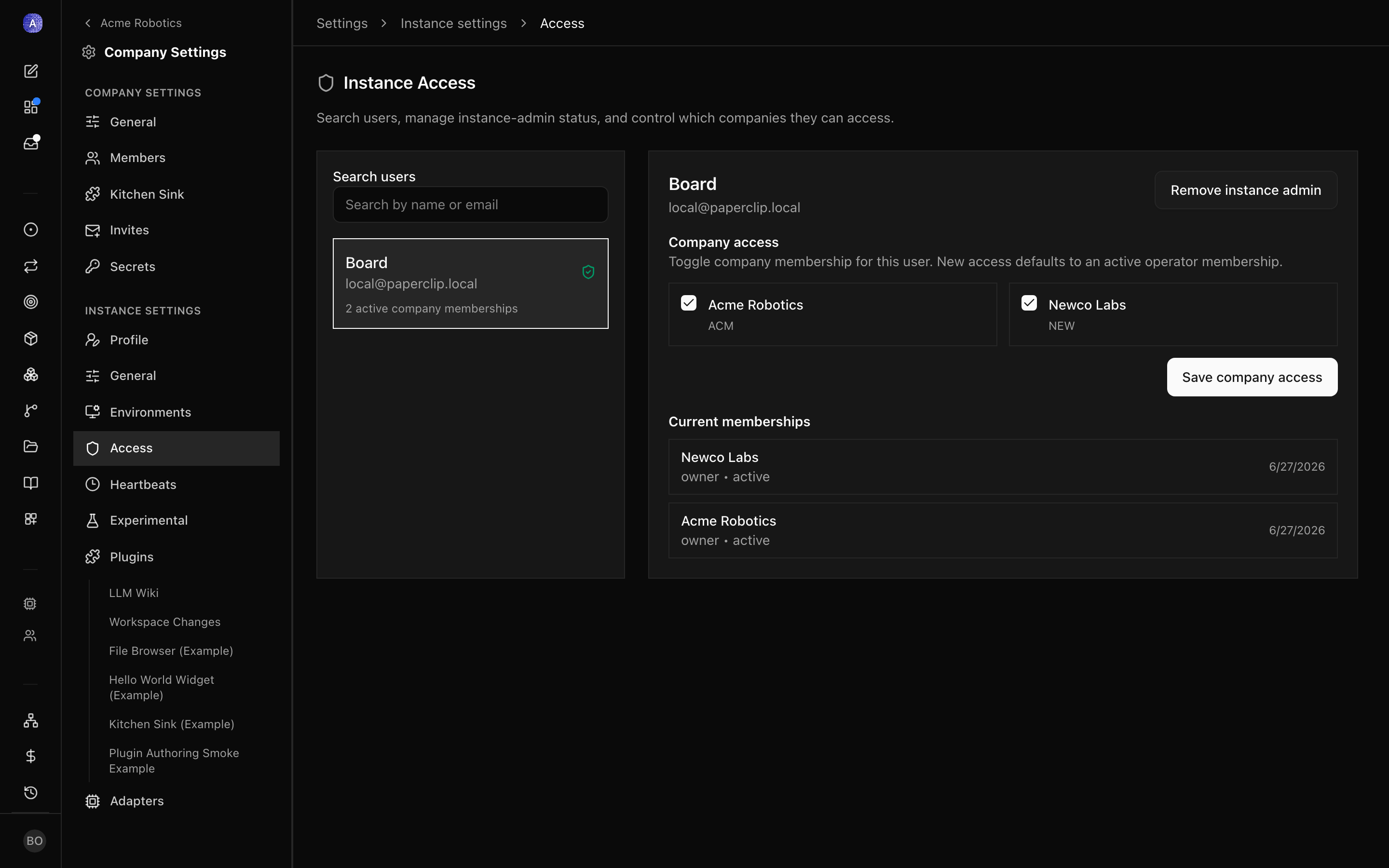Viewport: 1389px width, 868px height.
Task: Focus the Search by name or email field
Action: click(470, 204)
